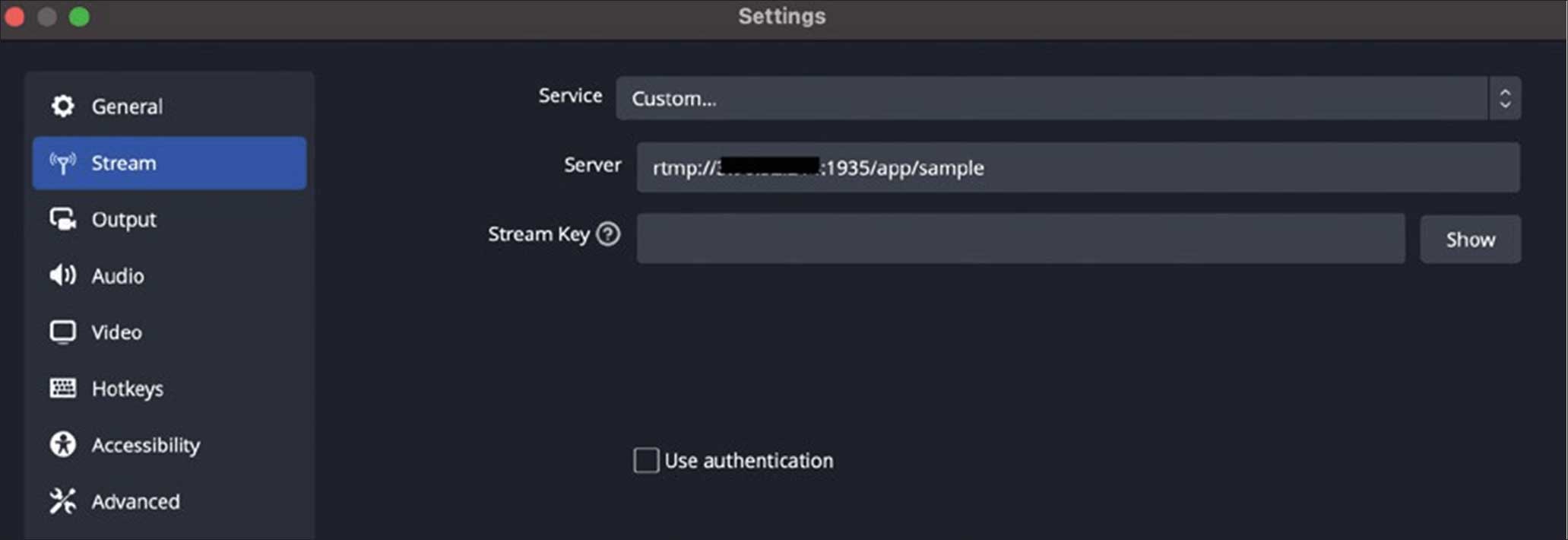Click the Stream Key help icon

(608, 234)
